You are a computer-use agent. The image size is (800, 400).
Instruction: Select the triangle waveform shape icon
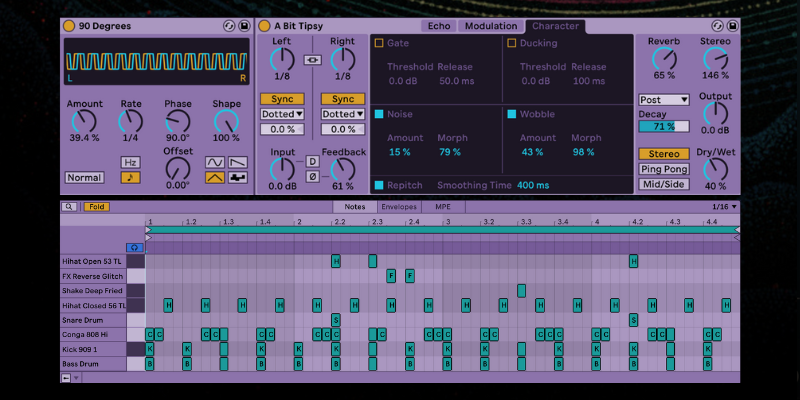215,177
